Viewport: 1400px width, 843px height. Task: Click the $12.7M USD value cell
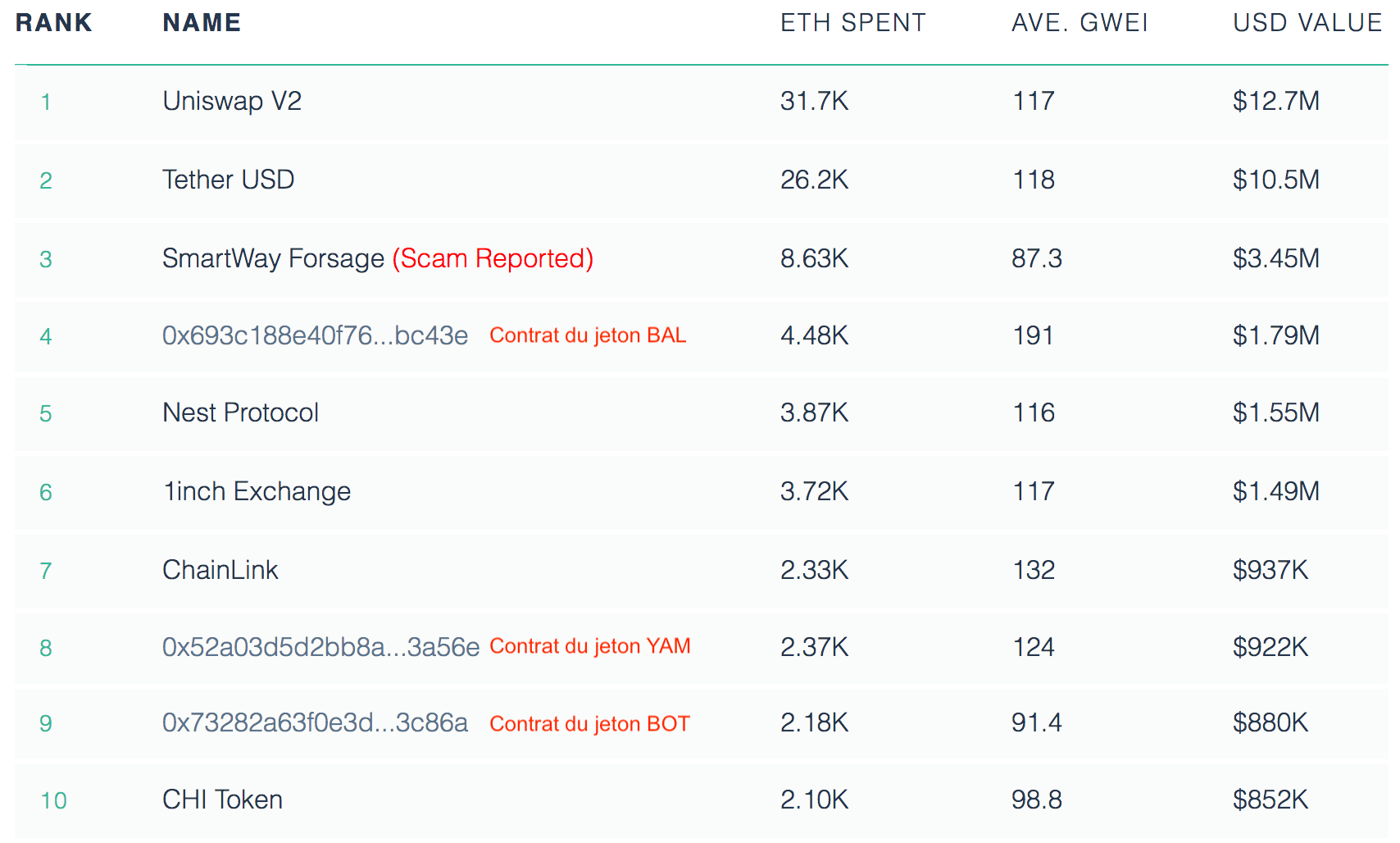[x=1275, y=101]
